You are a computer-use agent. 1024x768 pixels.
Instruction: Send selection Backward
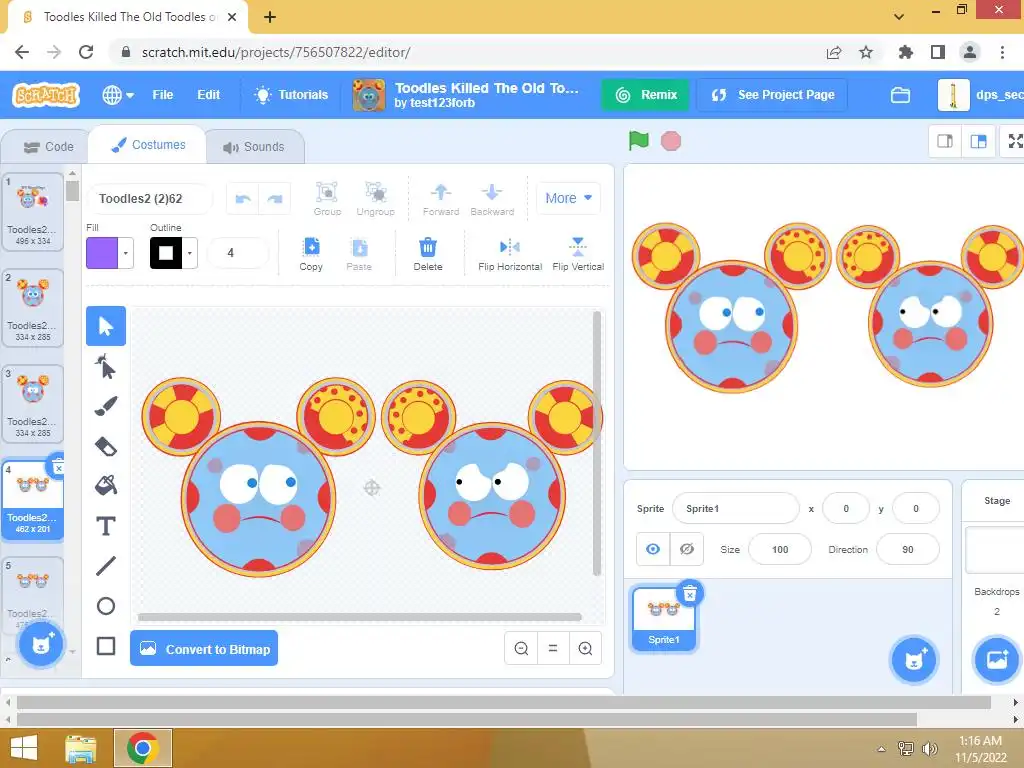[x=492, y=199]
